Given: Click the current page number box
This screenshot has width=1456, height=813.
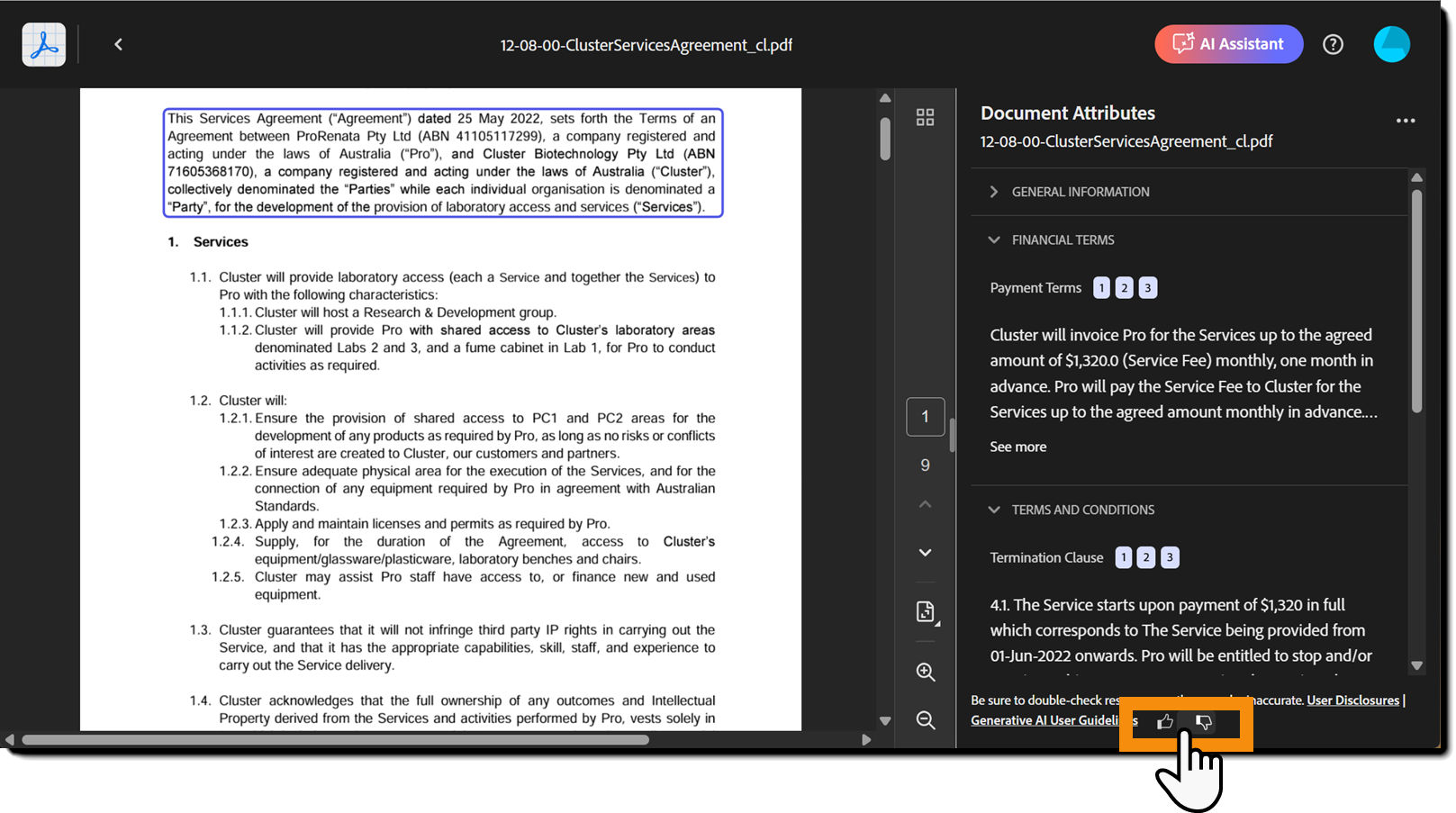Looking at the screenshot, I should point(925,417).
